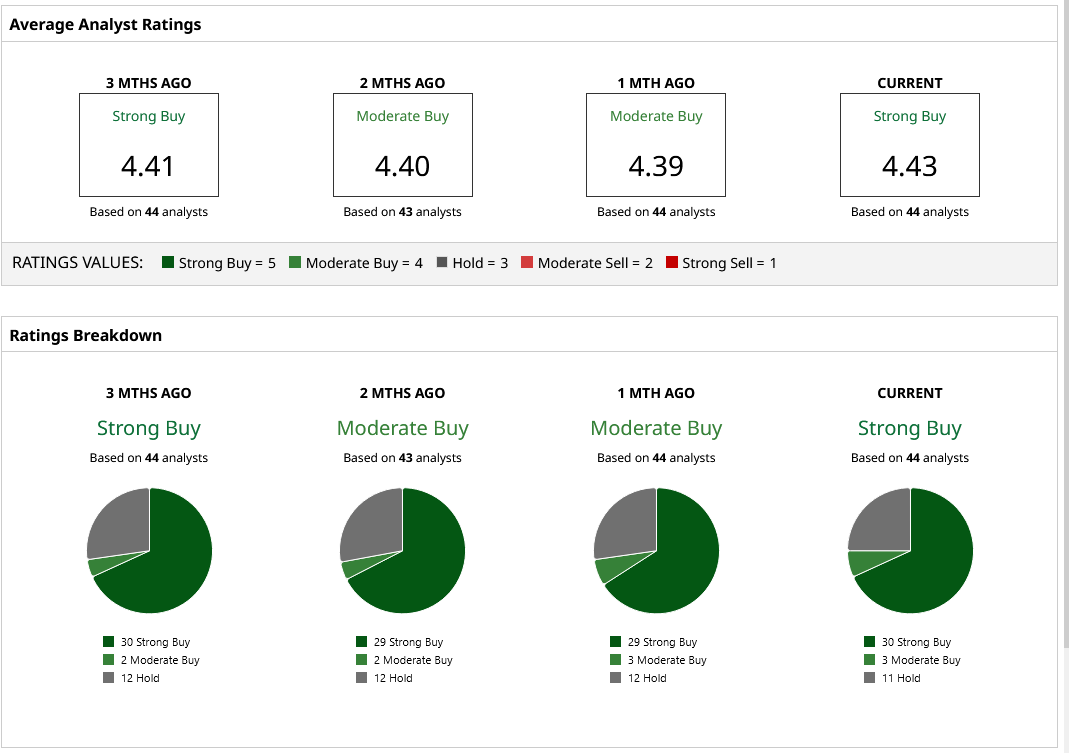Click the Strong Sell = 1 red swatch
The height and width of the screenshot is (753, 1069).
pos(672,262)
